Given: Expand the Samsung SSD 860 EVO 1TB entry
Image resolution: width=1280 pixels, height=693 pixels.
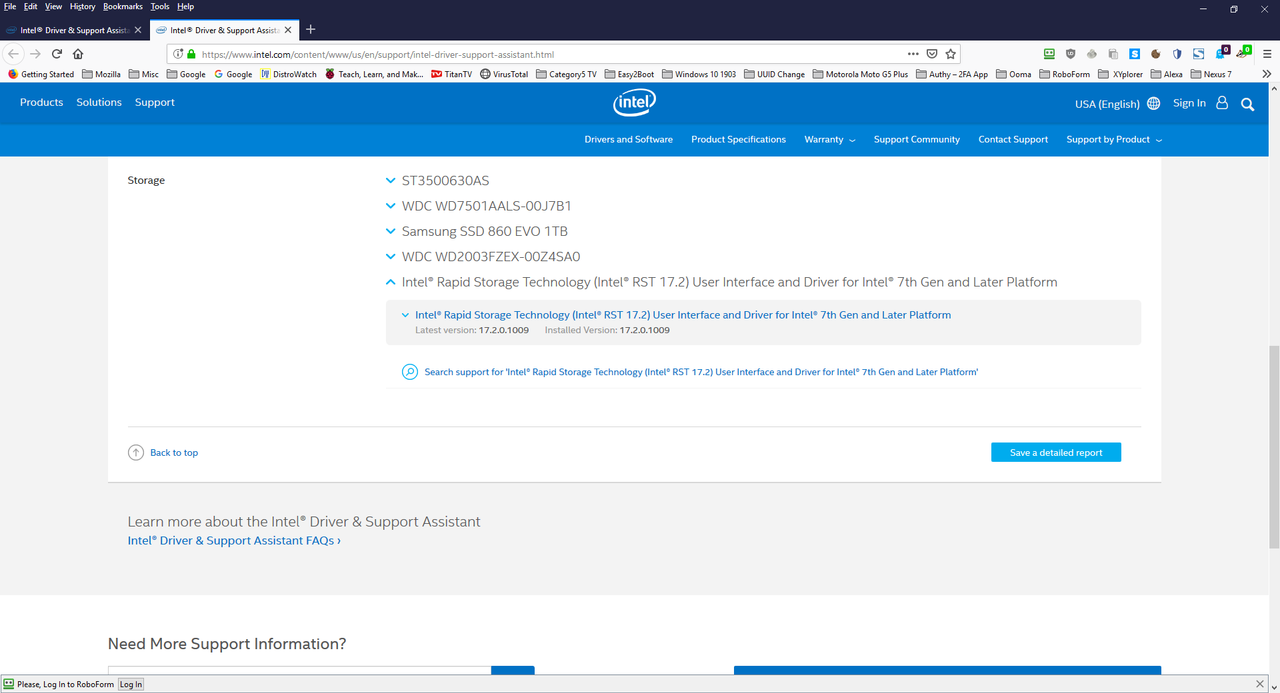Looking at the screenshot, I should (391, 231).
